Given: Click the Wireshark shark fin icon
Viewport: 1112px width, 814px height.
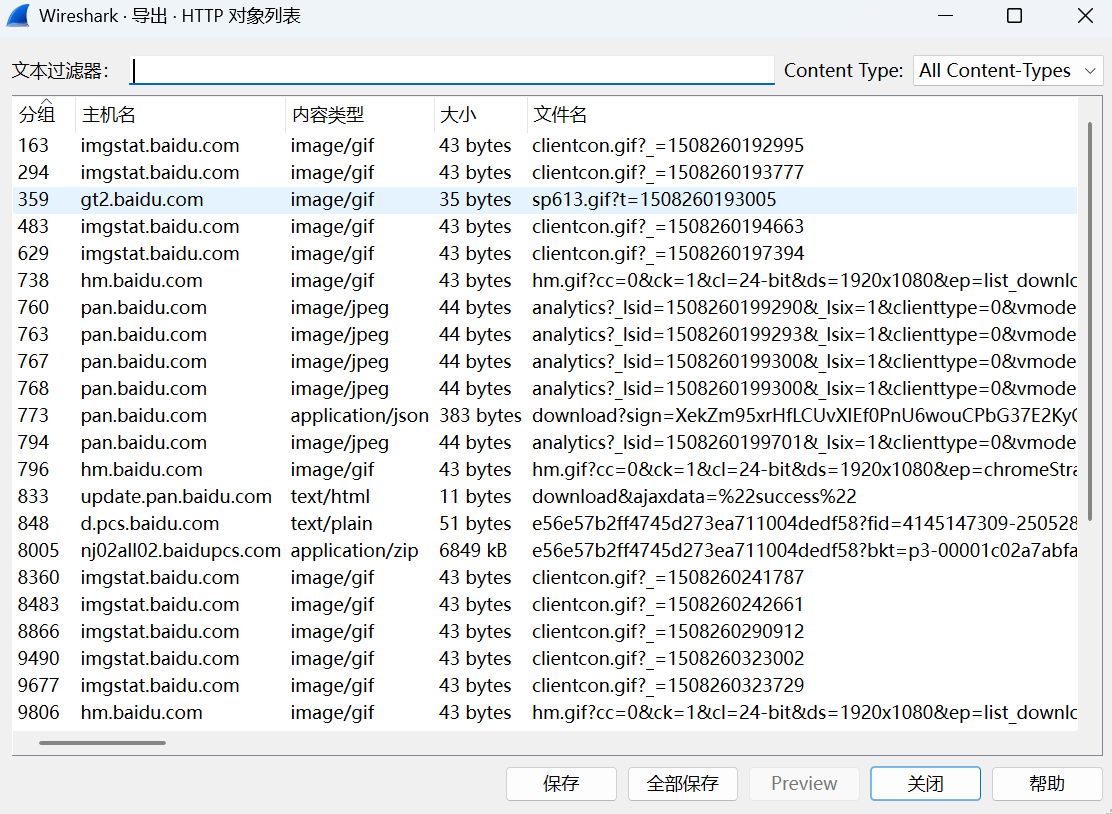Looking at the screenshot, I should point(17,16).
